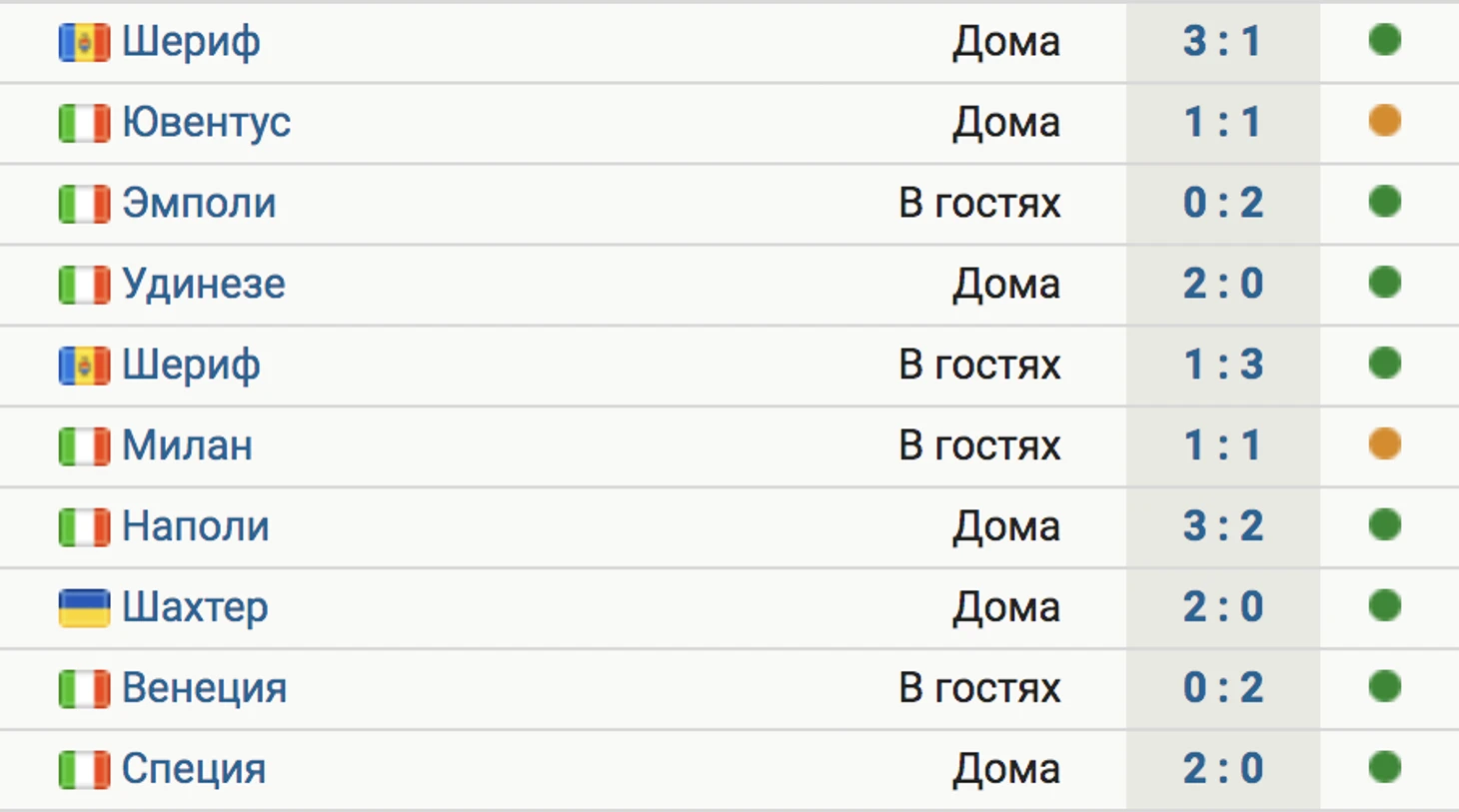Click the Специя team name
Image resolution: width=1459 pixels, height=812 pixels.
click(194, 769)
